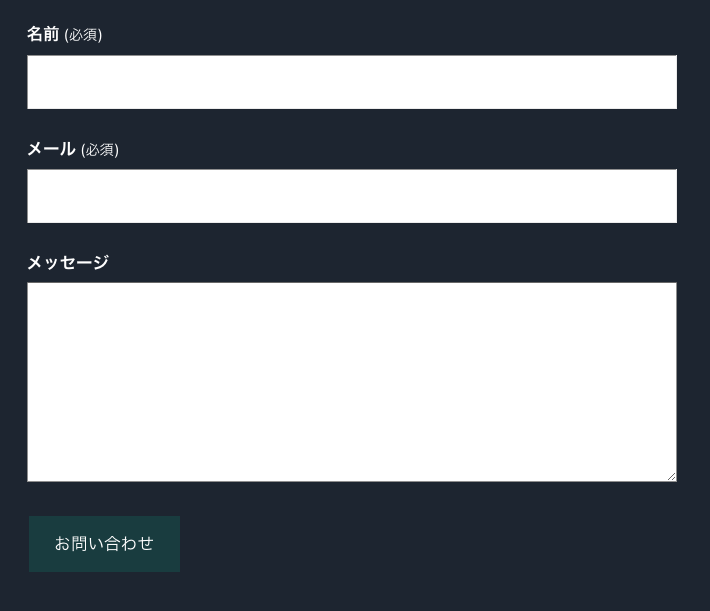Screen dimensions: 710x611
Task: Focus the メール email input field
Action: tap(351, 196)
